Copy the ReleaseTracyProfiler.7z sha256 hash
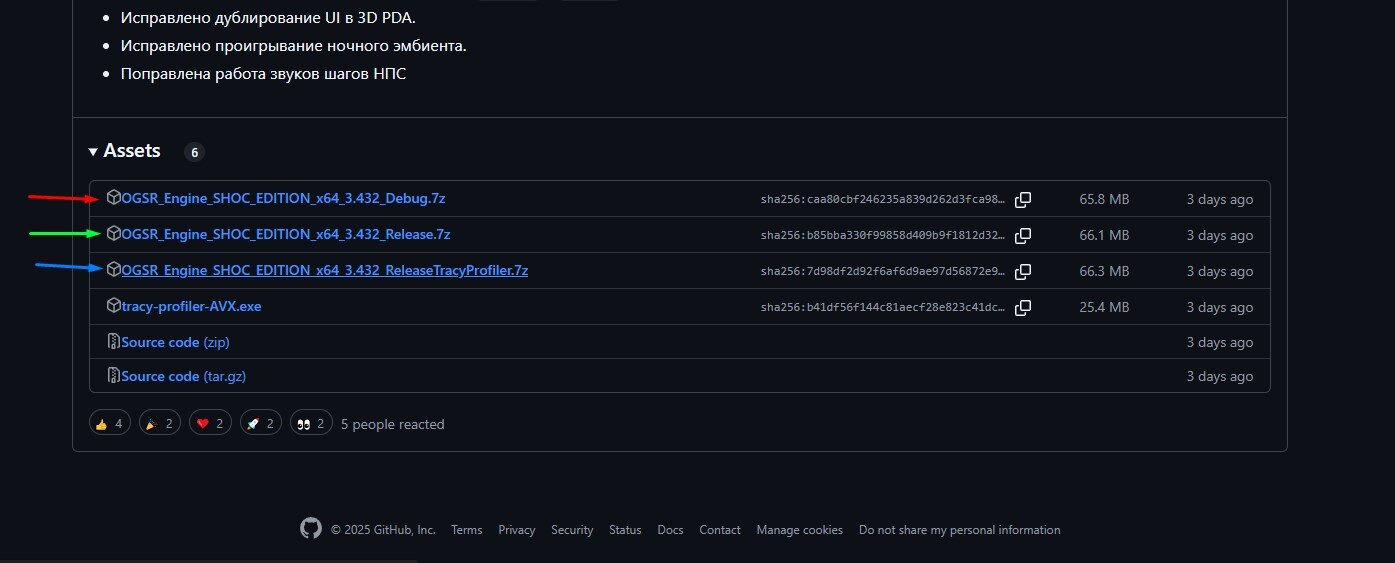This screenshot has width=1395, height=563. coord(1022,272)
